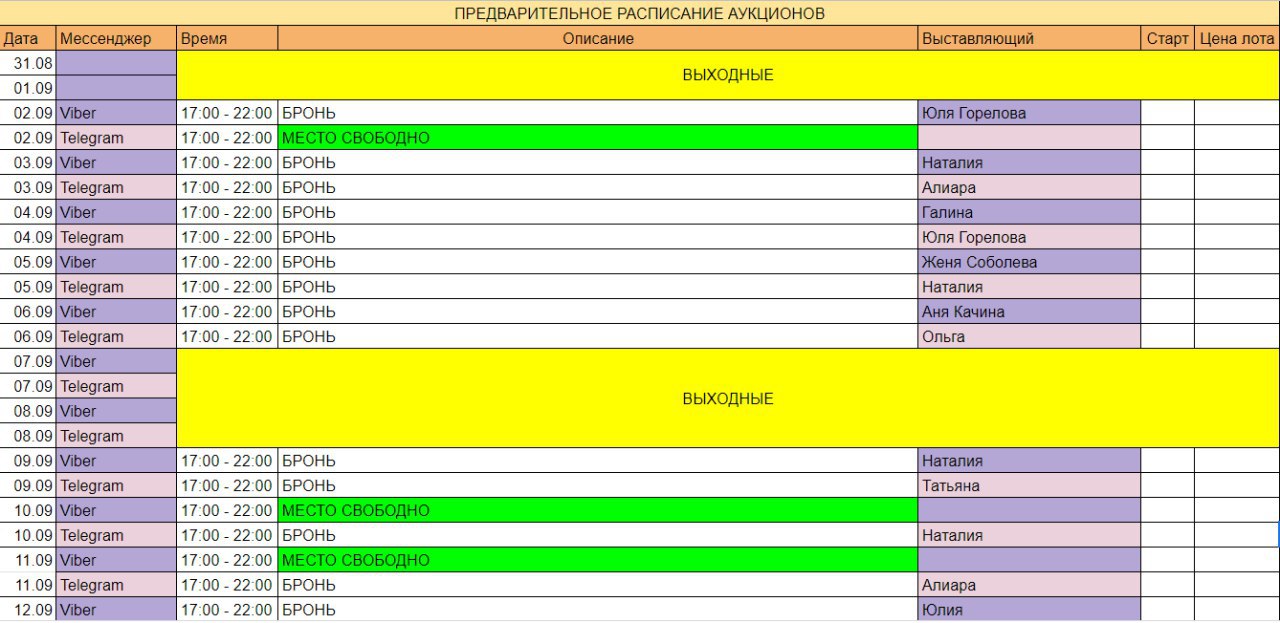Screen dimensions: 1280x623
Task: Select Галина in the 04.09 Viber row
Action: coord(1030,212)
